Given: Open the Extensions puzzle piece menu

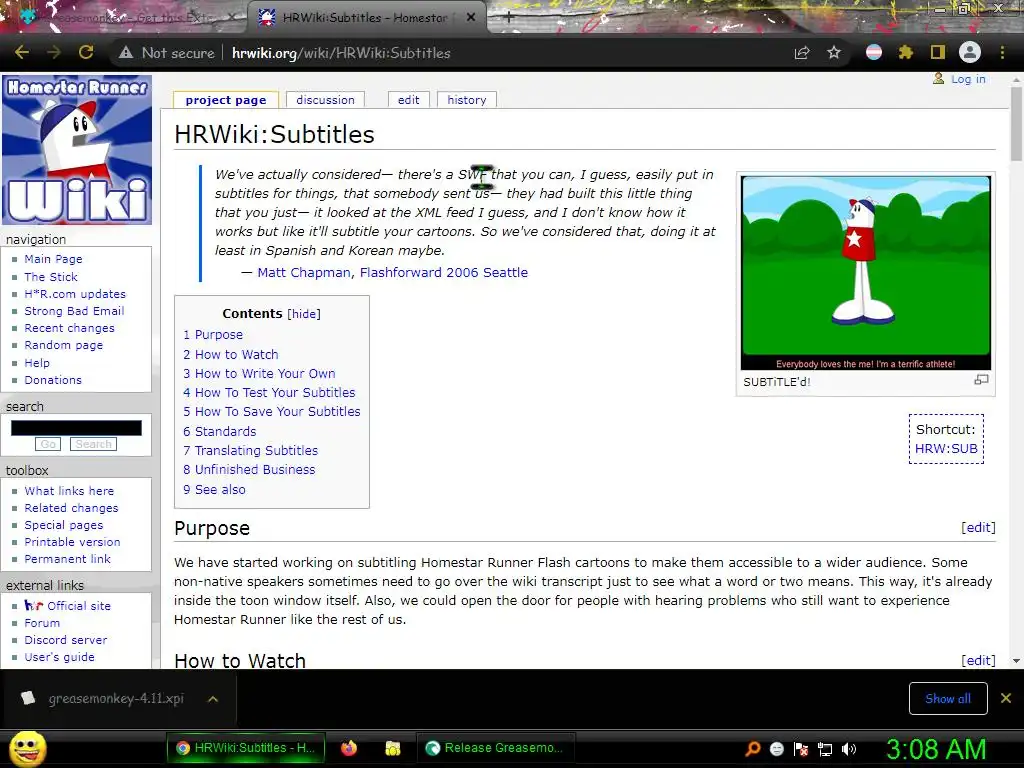Looking at the screenshot, I should 906,53.
